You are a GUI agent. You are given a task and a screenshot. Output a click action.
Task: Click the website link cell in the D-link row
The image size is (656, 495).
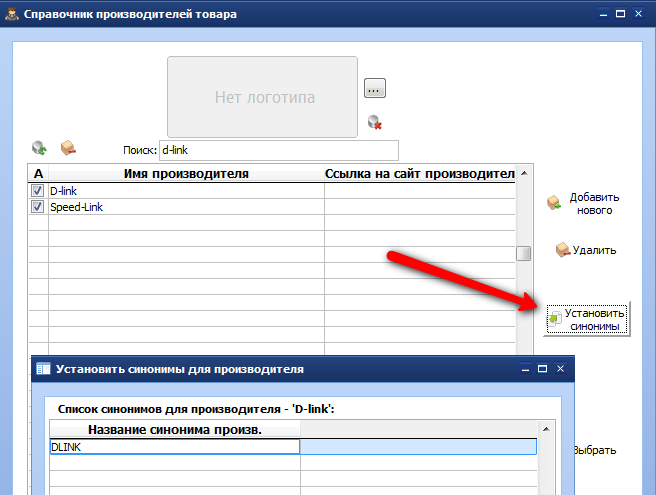coord(420,191)
